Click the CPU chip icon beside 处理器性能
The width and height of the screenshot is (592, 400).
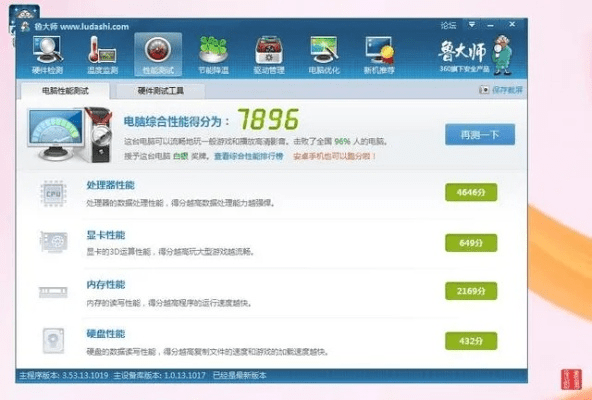pyautogui.click(x=53, y=194)
